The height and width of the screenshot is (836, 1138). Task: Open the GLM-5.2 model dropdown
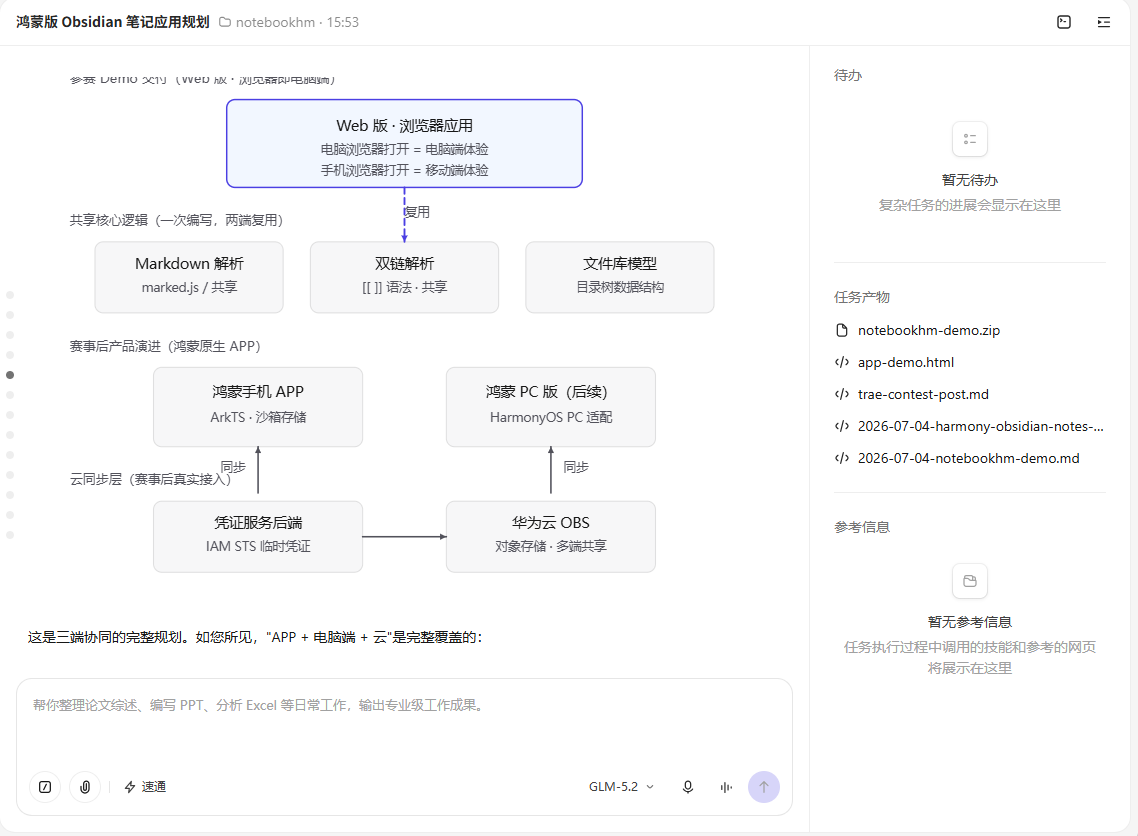[x=621, y=787]
